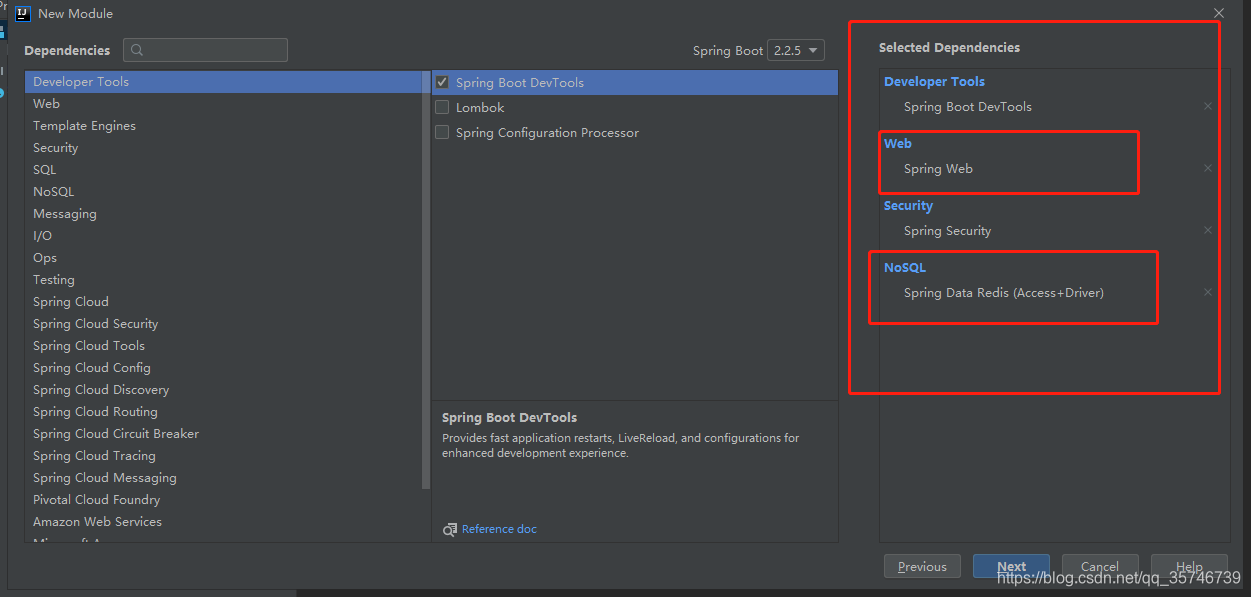This screenshot has width=1251, height=597.
Task: Click Spring Data Redis (Access+Driver) entry
Action: 1003,292
